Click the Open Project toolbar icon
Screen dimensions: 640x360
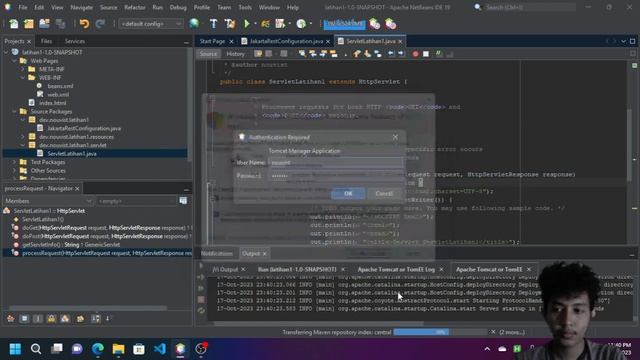[44, 24]
